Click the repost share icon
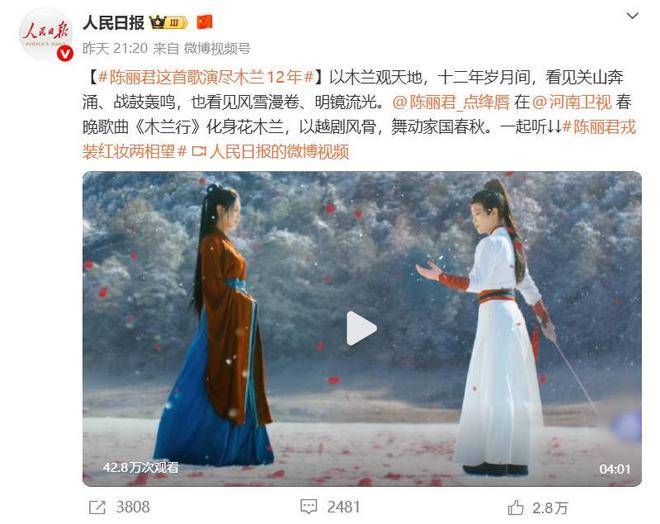 pos(97,507)
